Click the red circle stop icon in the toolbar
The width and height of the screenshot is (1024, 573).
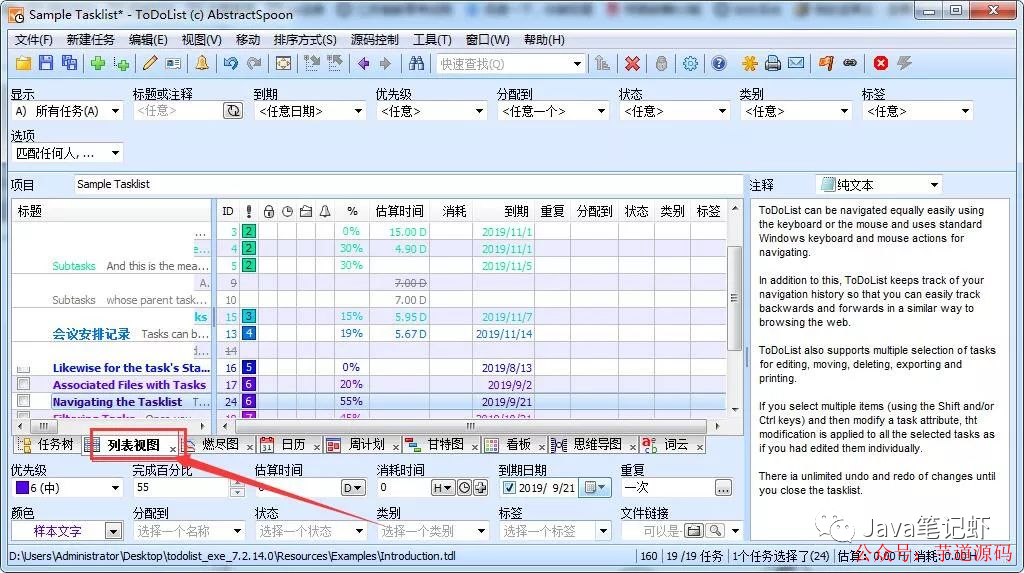click(x=880, y=63)
